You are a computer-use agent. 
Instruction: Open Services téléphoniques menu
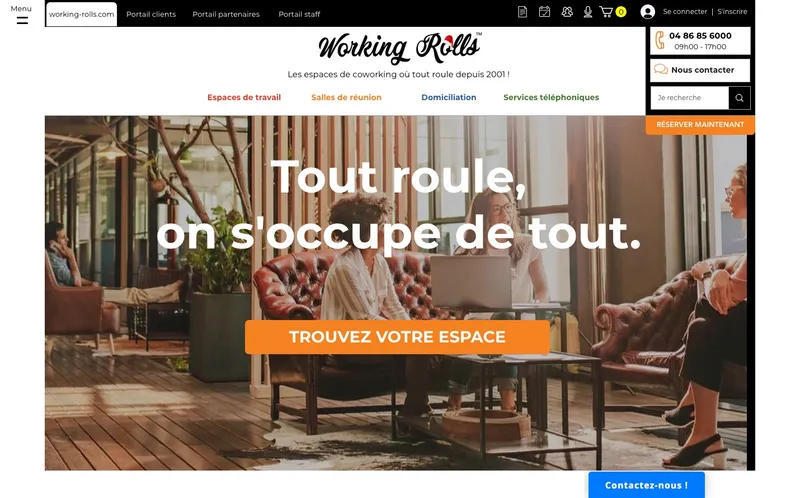pos(551,97)
